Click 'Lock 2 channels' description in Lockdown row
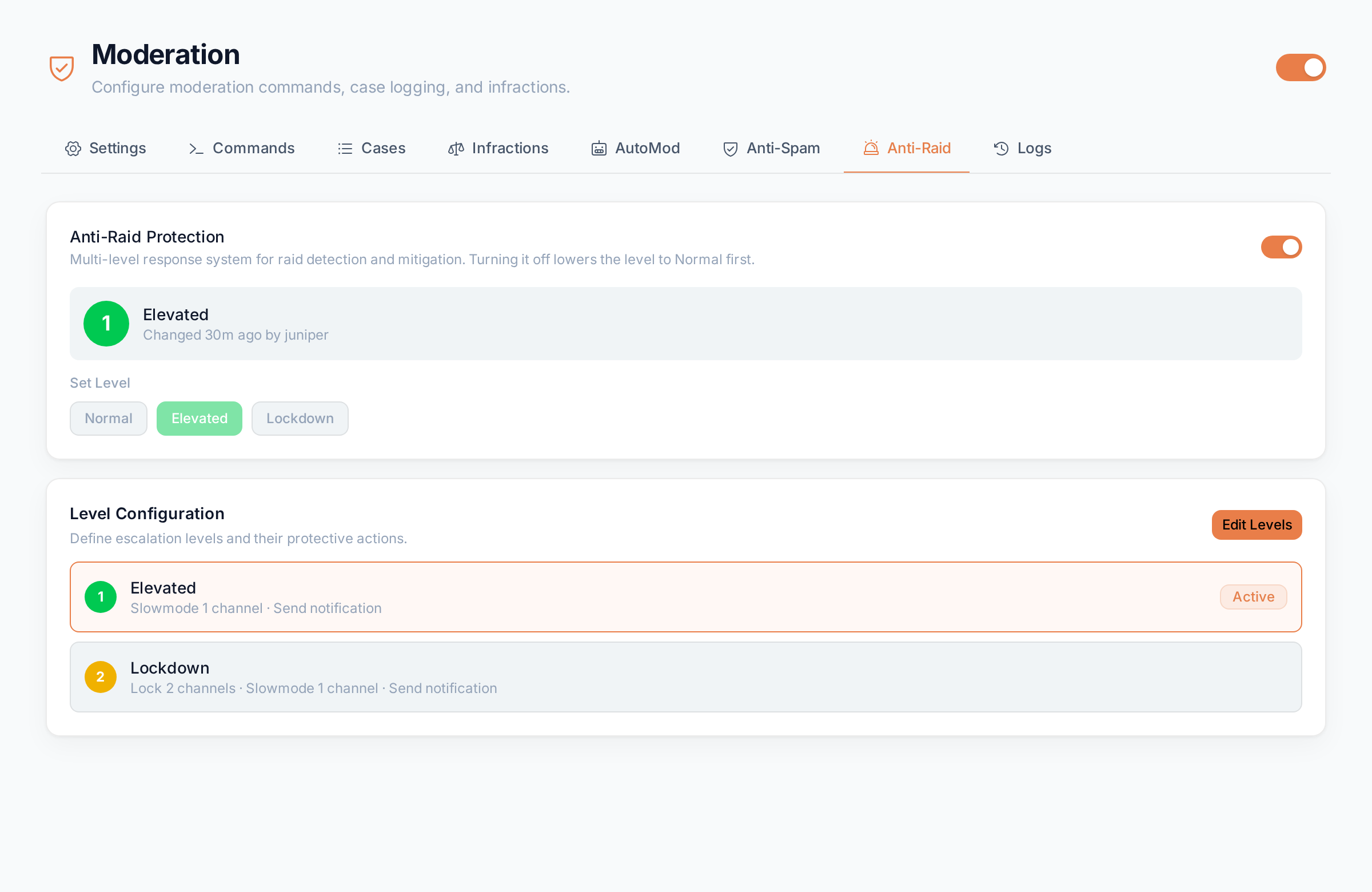 [x=183, y=688]
